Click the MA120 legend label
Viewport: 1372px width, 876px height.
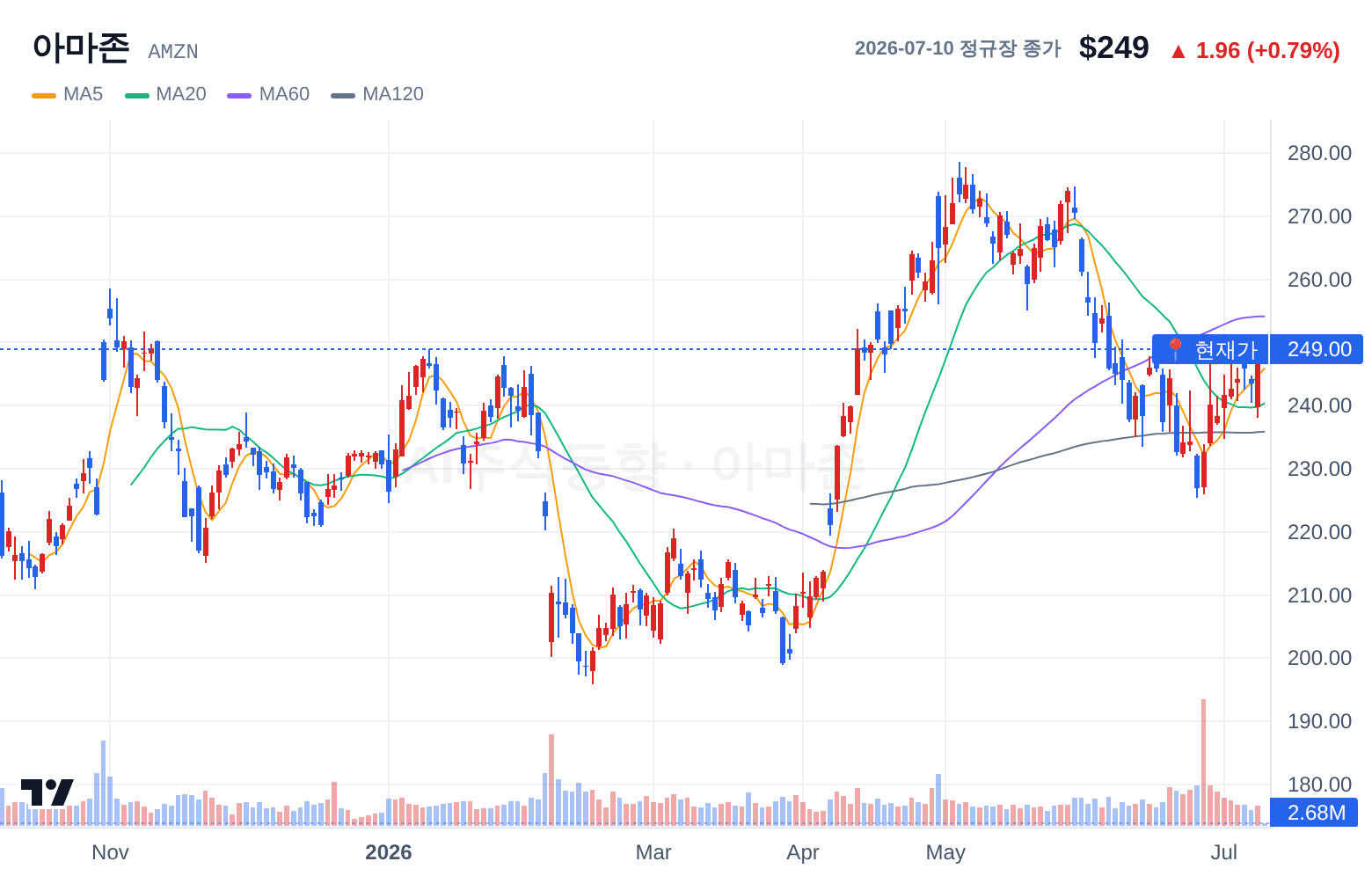point(393,94)
